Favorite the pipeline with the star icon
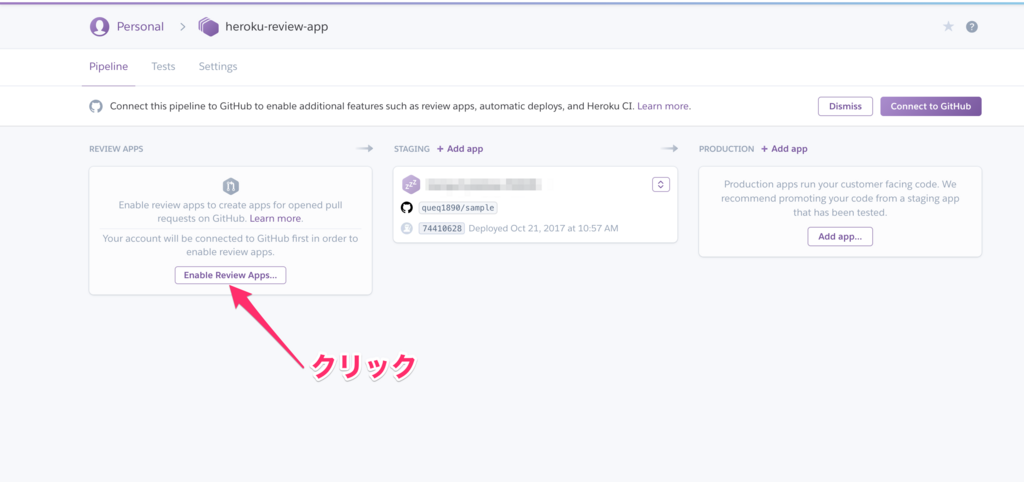The image size is (1024, 482). tap(948, 27)
